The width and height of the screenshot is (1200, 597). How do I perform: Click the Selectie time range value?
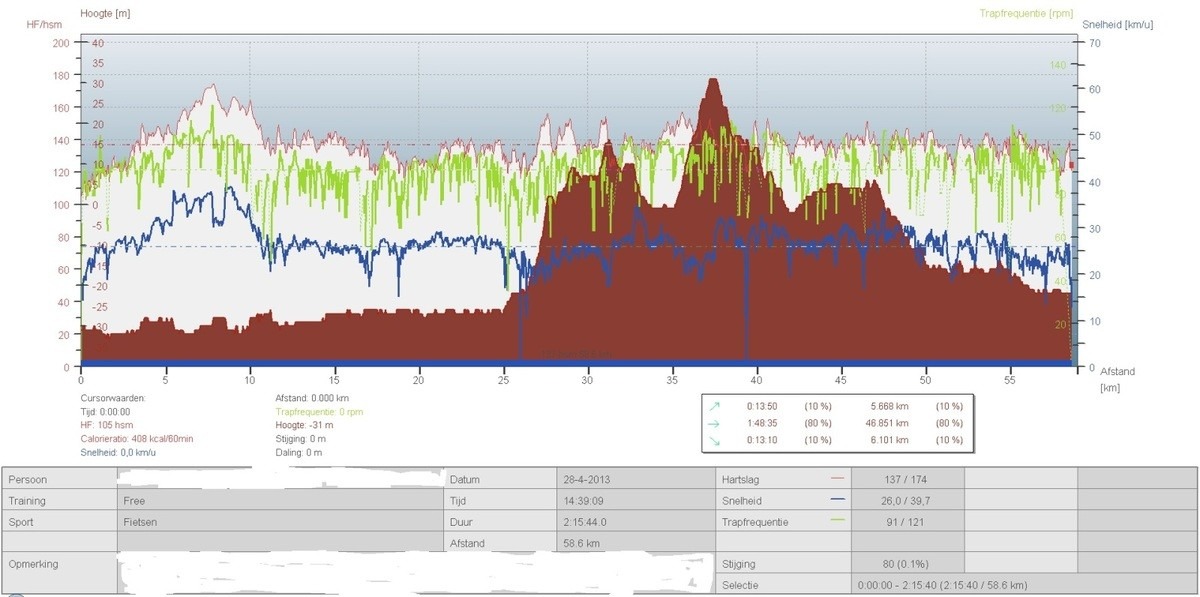[942, 585]
